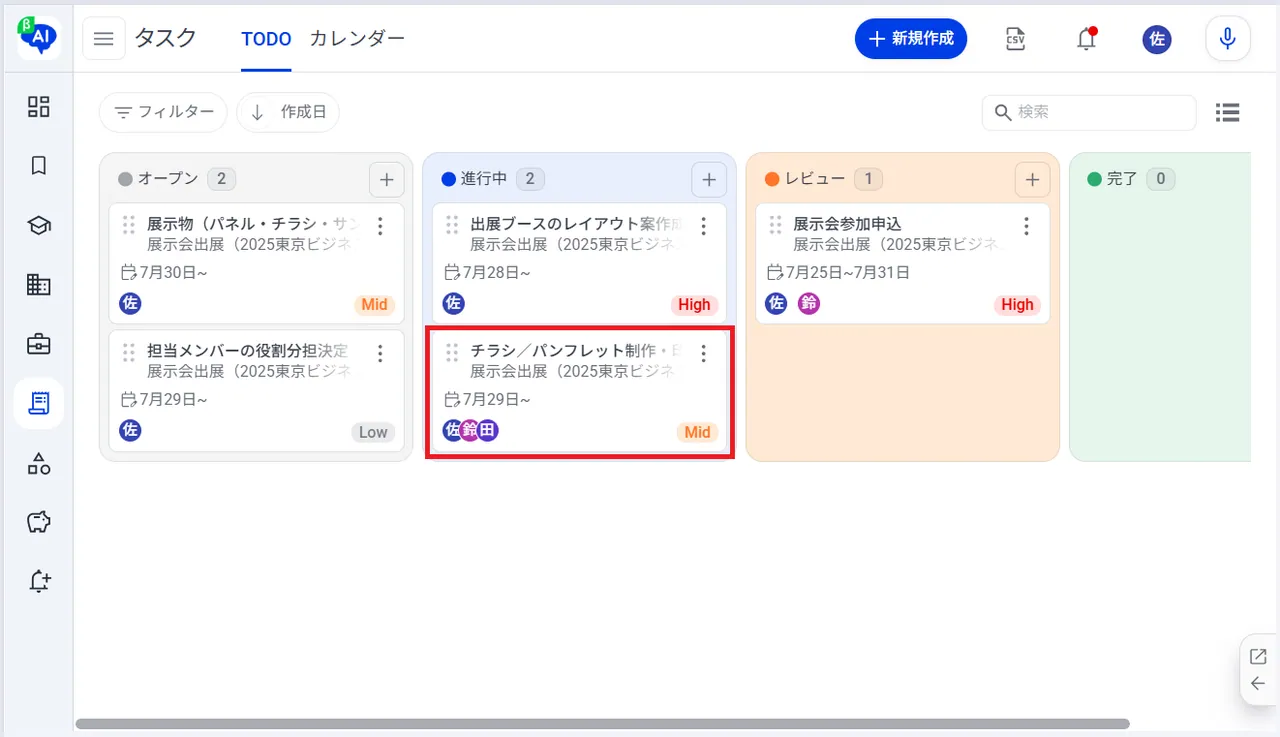Viewport: 1280px width, 737px height.
Task: Open the bookmark icon in sidebar
Action: [38, 166]
